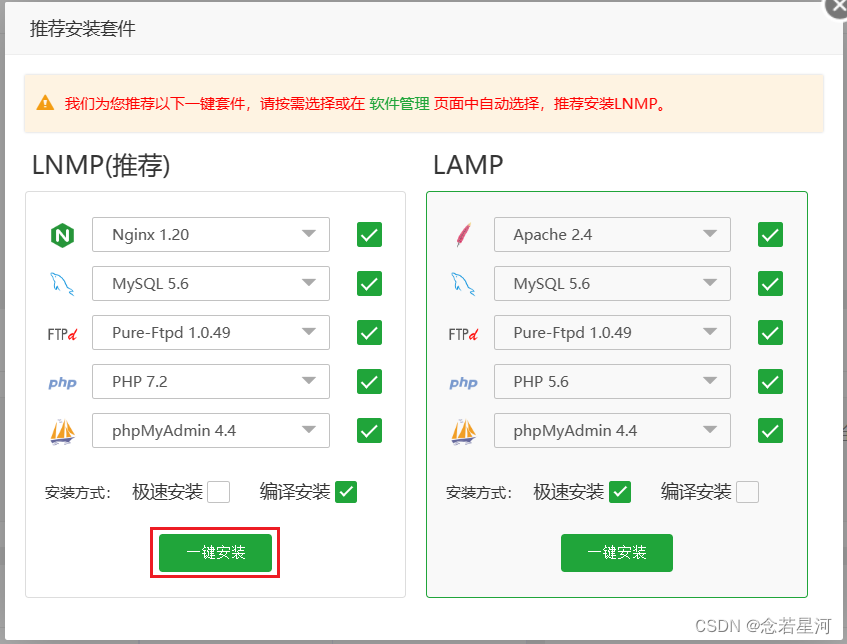Uncheck Nginx 1.20 in the LNMP panel

(369, 234)
